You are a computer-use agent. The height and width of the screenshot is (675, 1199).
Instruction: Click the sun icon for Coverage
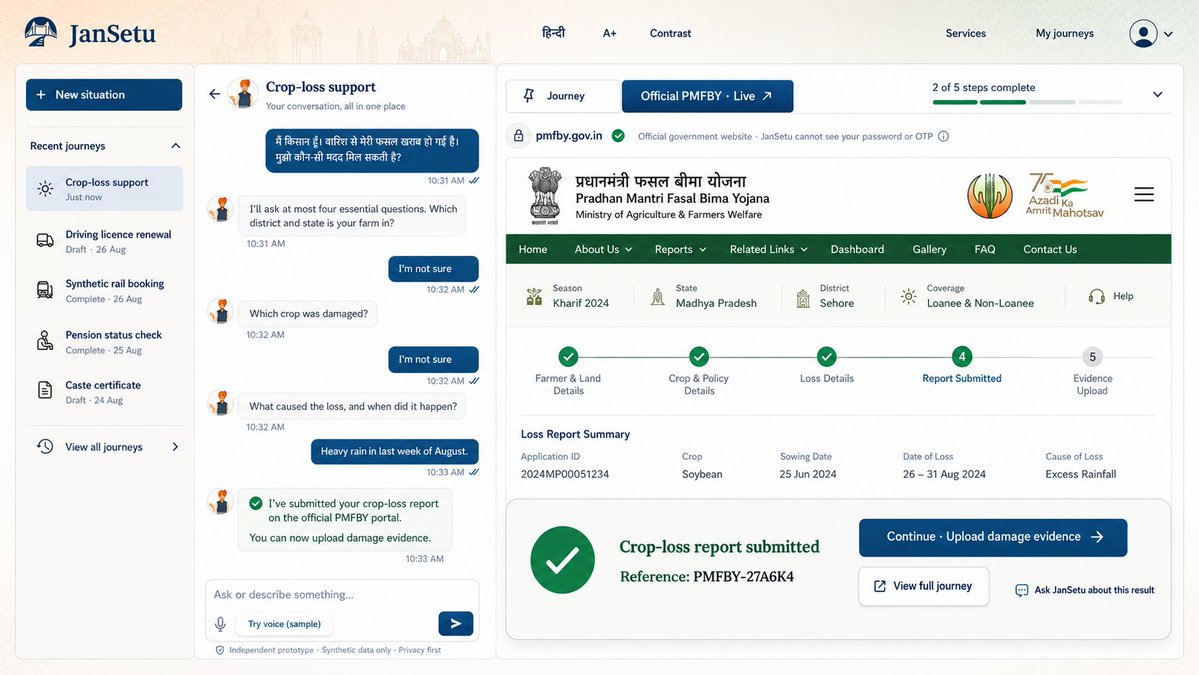(908, 297)
